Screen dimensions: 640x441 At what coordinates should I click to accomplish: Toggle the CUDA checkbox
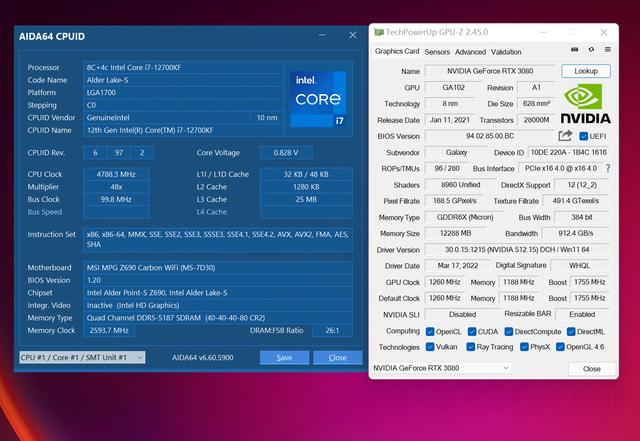[x=472, y=332]
